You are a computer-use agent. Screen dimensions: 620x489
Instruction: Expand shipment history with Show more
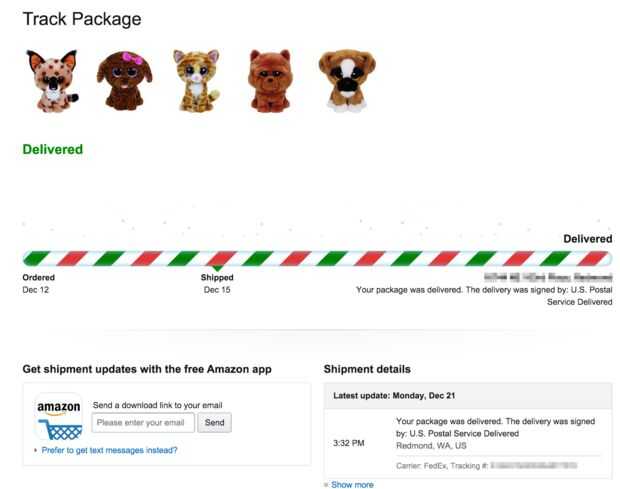point(352,484)
